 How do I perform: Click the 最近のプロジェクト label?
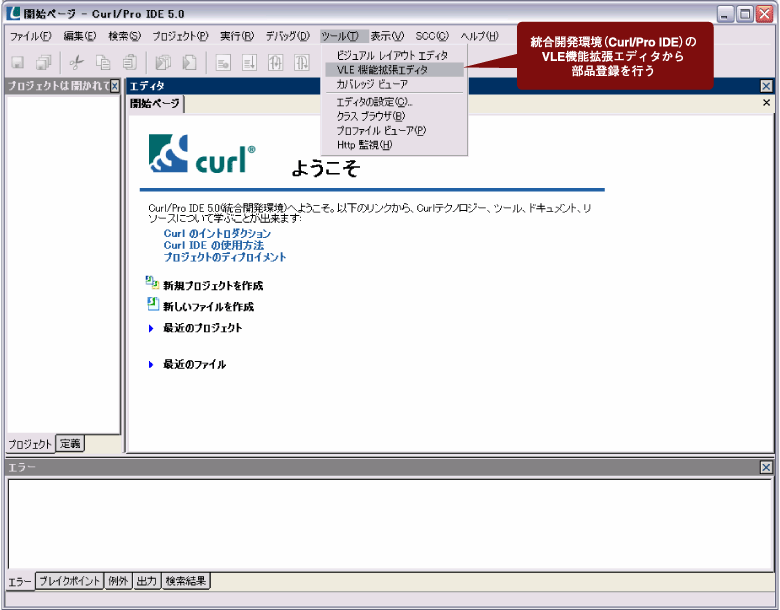(x=203, y=328)
